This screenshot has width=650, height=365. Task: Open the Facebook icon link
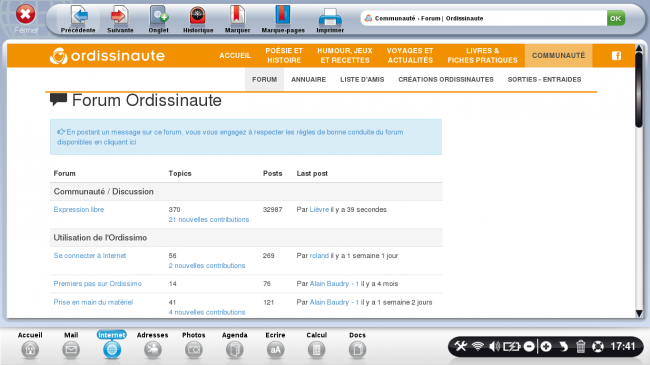[616, 56]
